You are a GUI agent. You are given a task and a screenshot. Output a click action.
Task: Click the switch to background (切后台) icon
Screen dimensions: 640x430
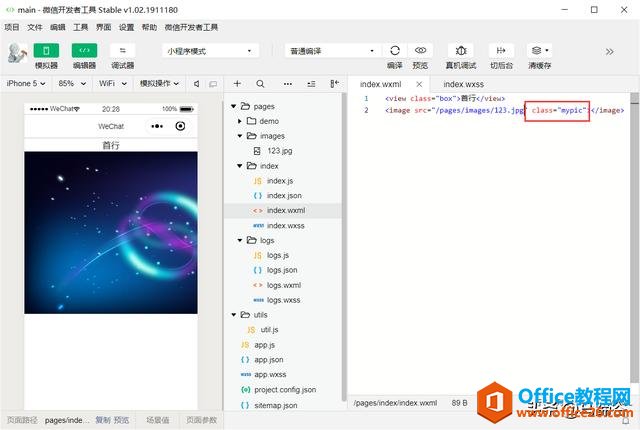click(x=501, y=50)
